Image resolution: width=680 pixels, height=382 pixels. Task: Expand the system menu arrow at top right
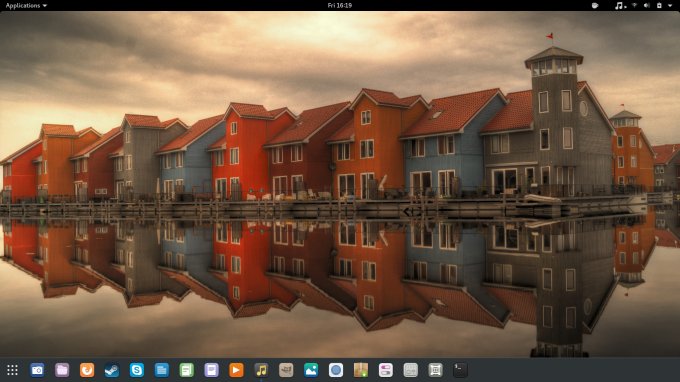(x=671, y=5)
